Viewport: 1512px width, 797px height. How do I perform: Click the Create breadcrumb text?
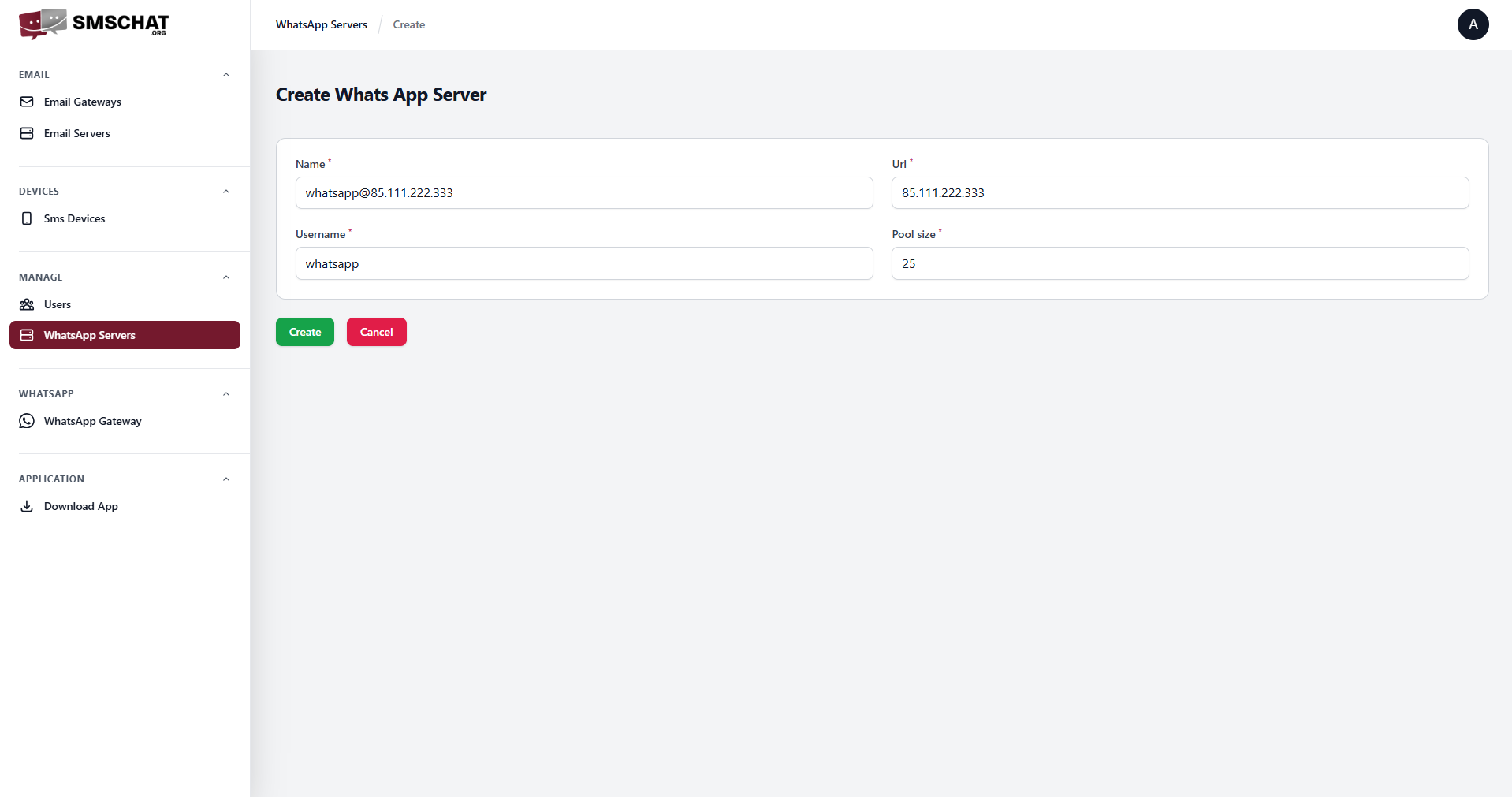409,24
